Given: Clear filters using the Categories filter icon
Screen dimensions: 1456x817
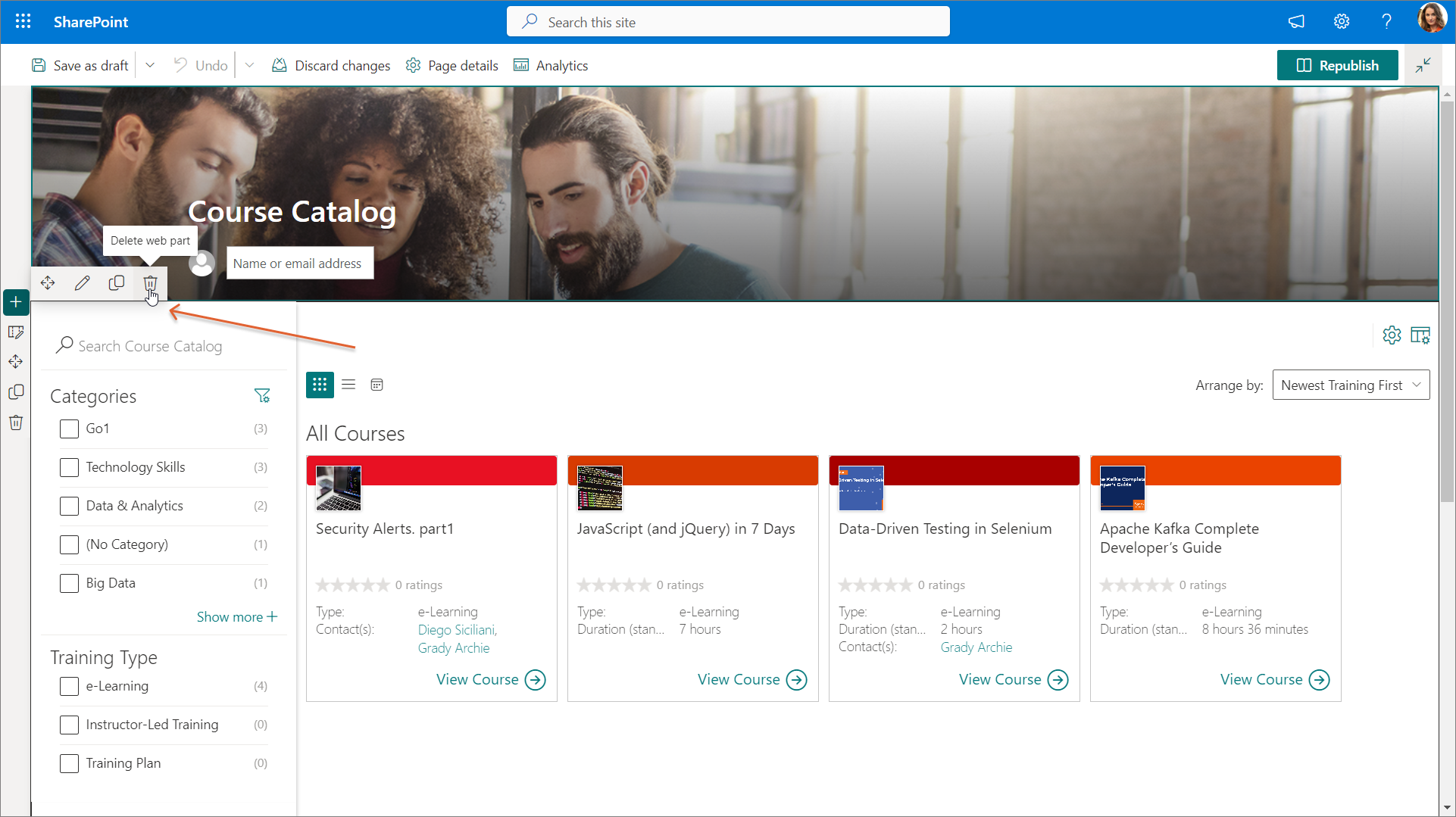Looking at the screenshot, I should pyautogui.click(x=262, y=396).
